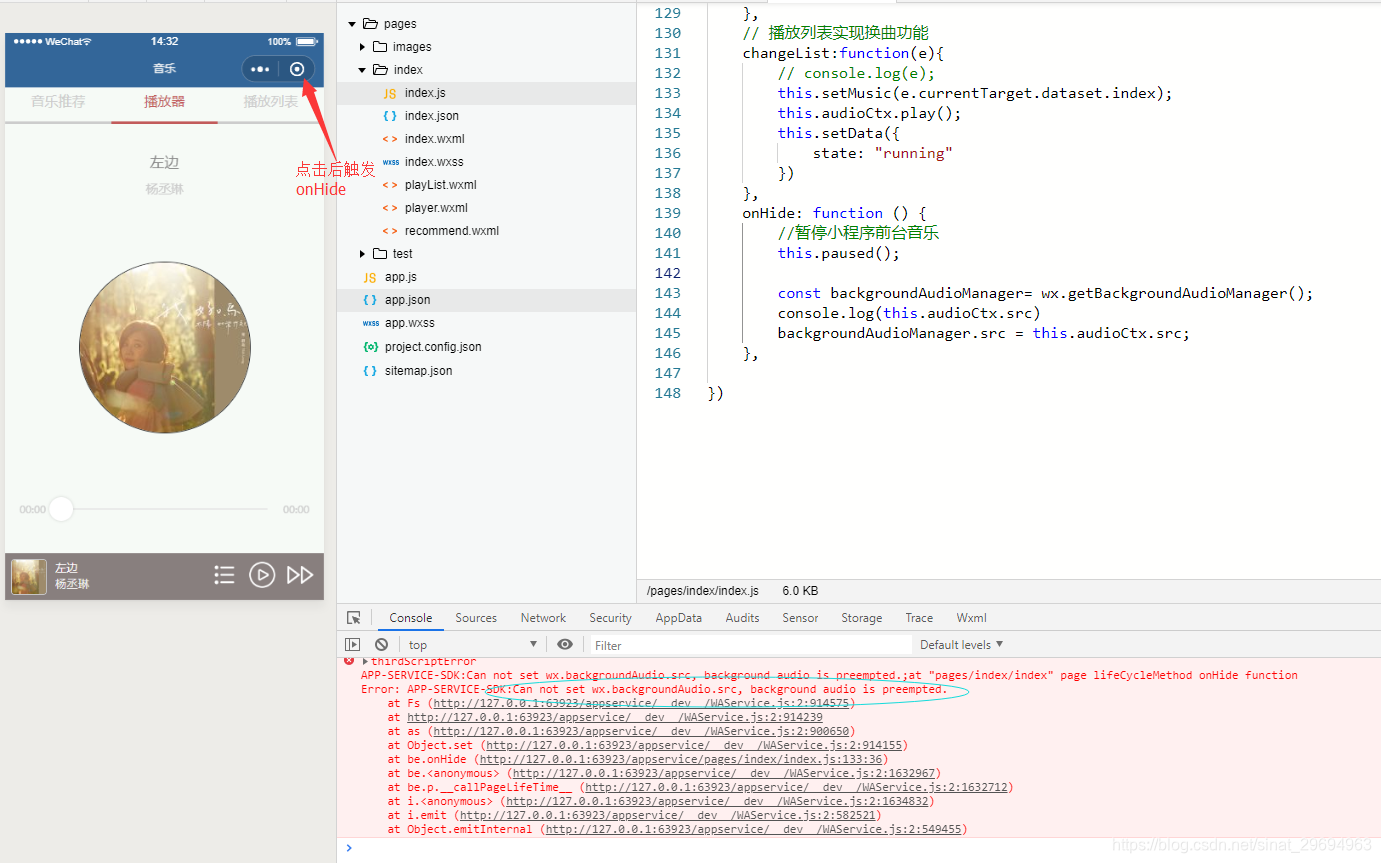Click JS icon of index.js

tap(390, 93)
